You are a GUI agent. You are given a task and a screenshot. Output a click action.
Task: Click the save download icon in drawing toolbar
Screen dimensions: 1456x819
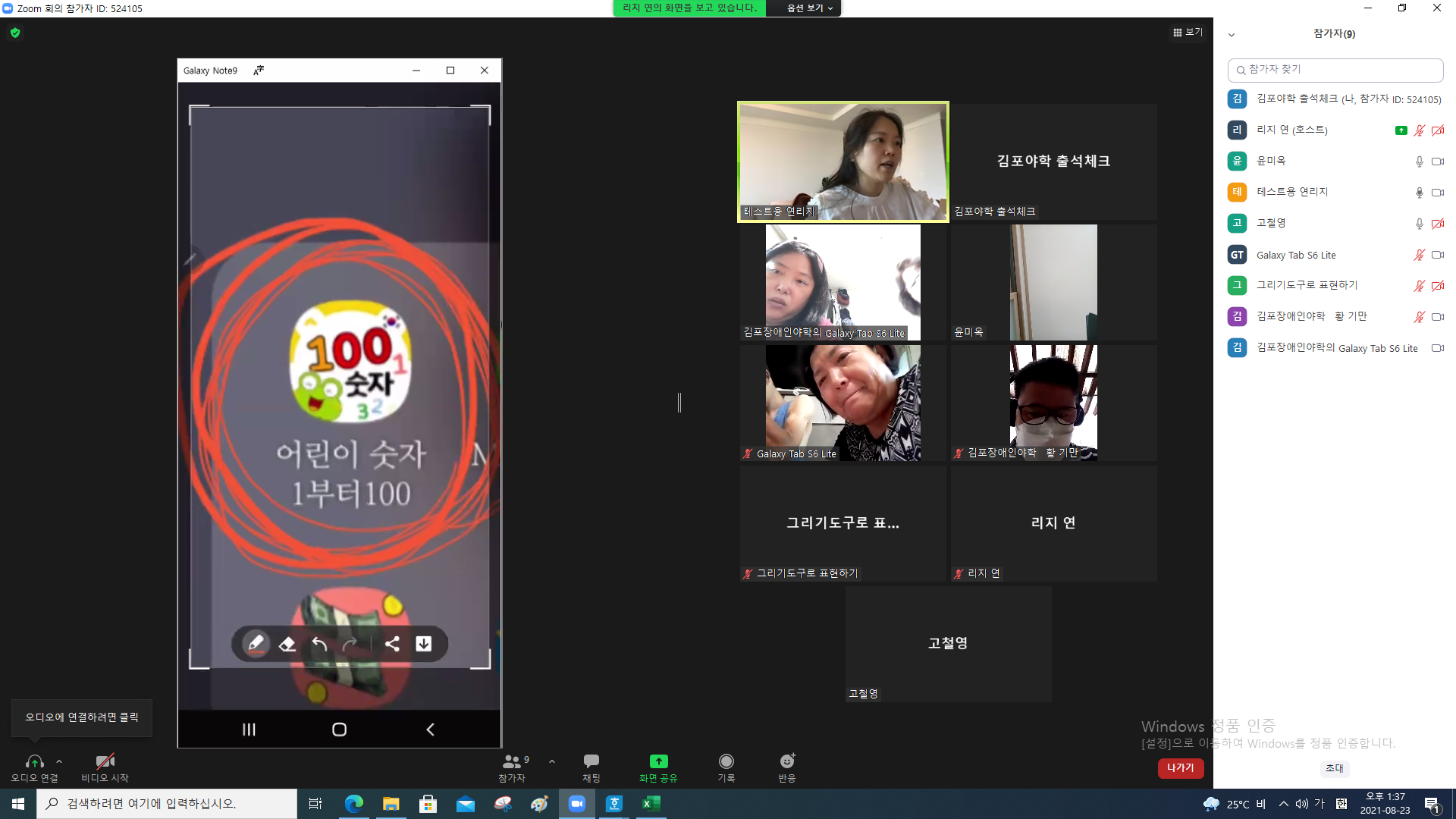[x=424, y=644]
